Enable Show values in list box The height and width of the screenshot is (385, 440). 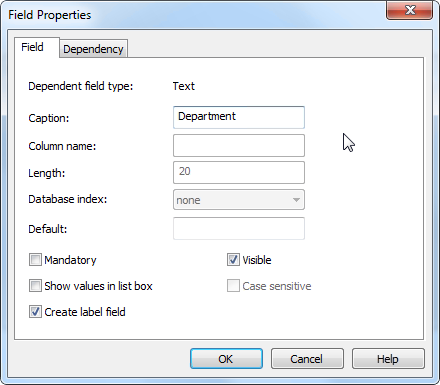35,286
